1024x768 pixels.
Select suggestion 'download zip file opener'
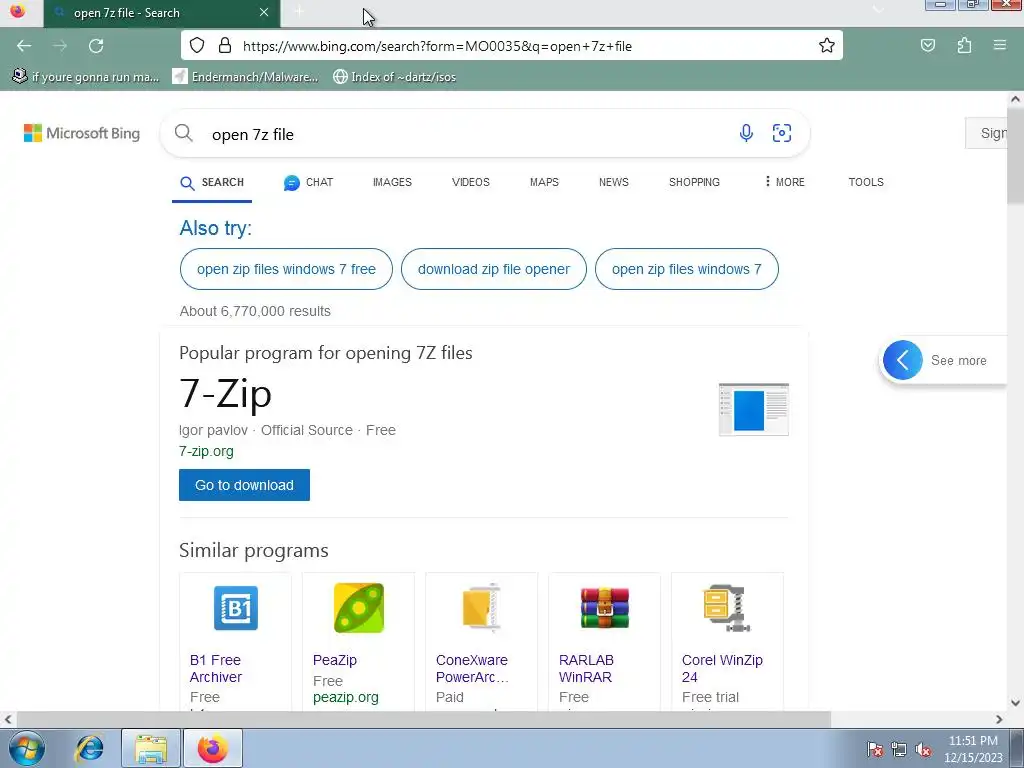(x=494, y=269)
